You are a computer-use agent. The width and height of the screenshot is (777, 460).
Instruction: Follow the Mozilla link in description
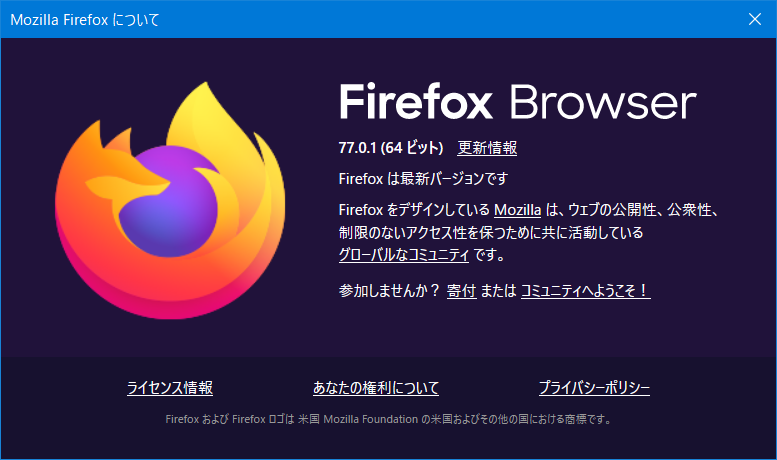click(517, 210)
